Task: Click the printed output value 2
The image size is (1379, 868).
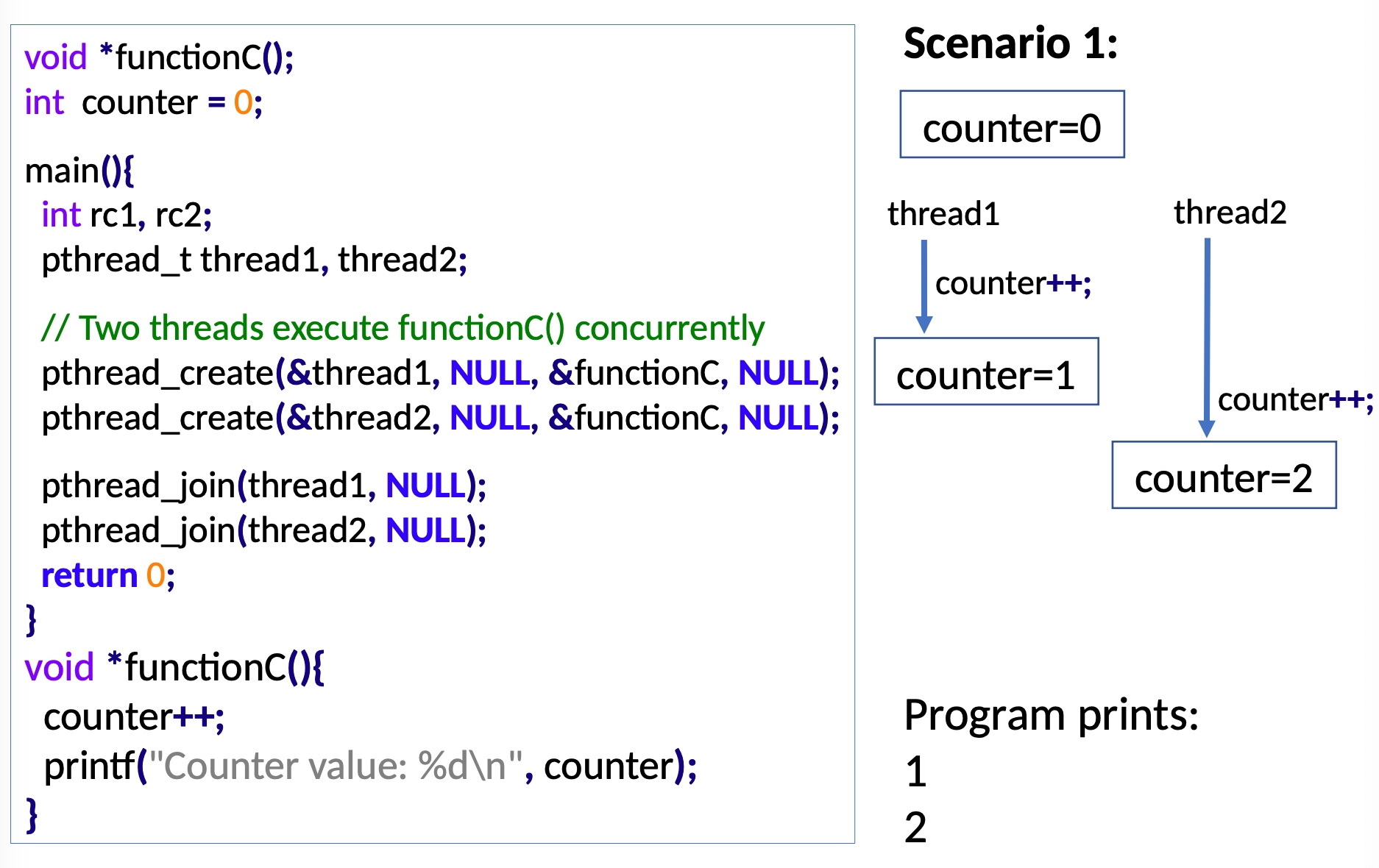Action: coord(915,827)
